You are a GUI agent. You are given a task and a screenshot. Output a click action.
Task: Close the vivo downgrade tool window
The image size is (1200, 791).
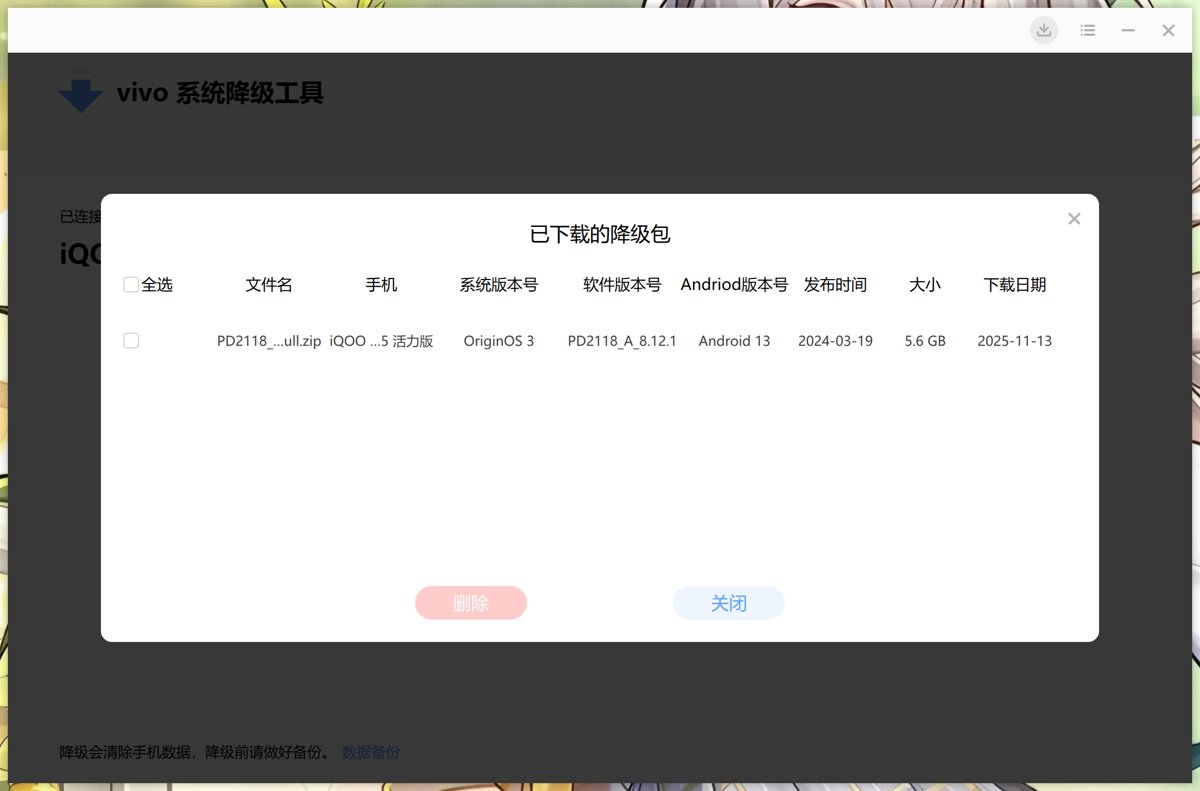(x=1168, y=31)
